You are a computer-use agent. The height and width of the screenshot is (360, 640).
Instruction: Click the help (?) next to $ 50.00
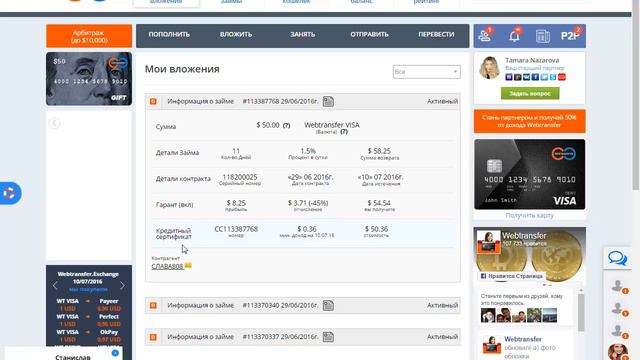coord(287,125)
